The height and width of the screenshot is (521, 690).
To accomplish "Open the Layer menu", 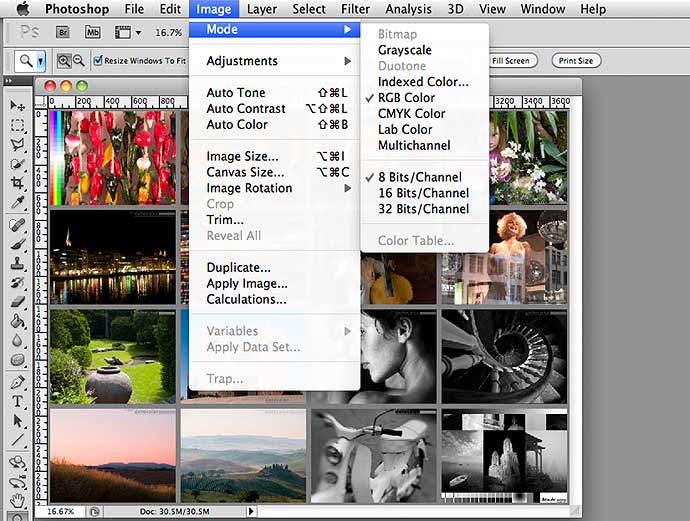I will [x=262, y=9].
